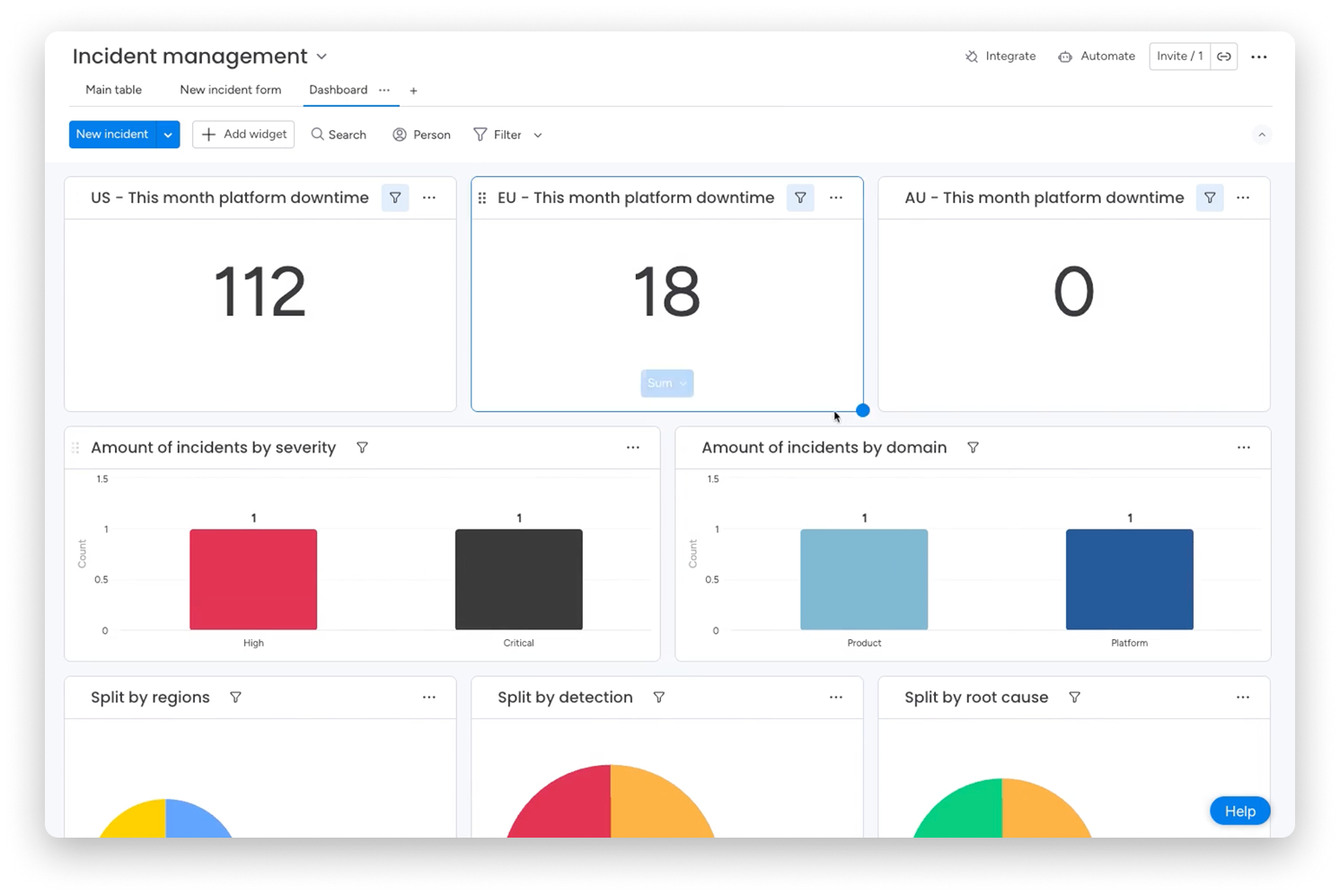
Task: Open the EU platform downtime widget menu
Action: coord(836,198)
